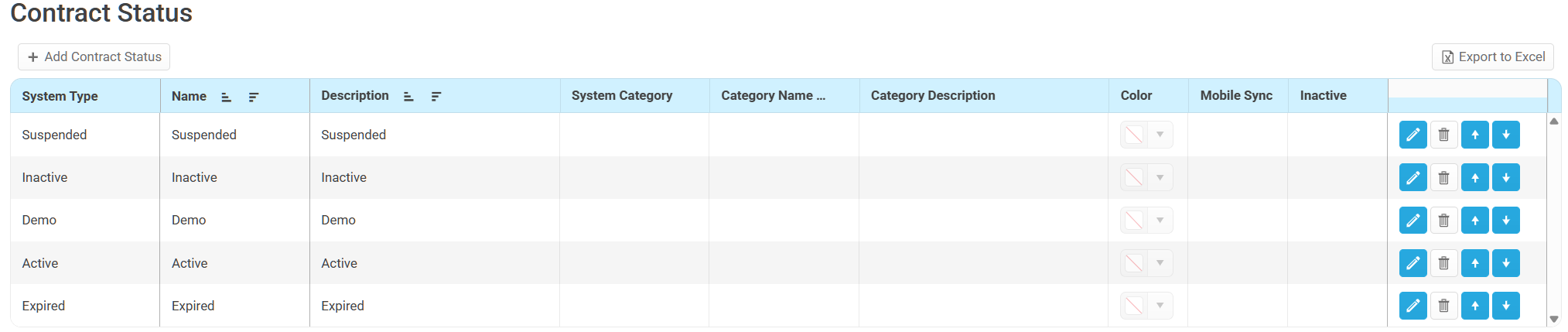Click the System Category column header
Screen dimensions: 1568x332
pos(621,96)
